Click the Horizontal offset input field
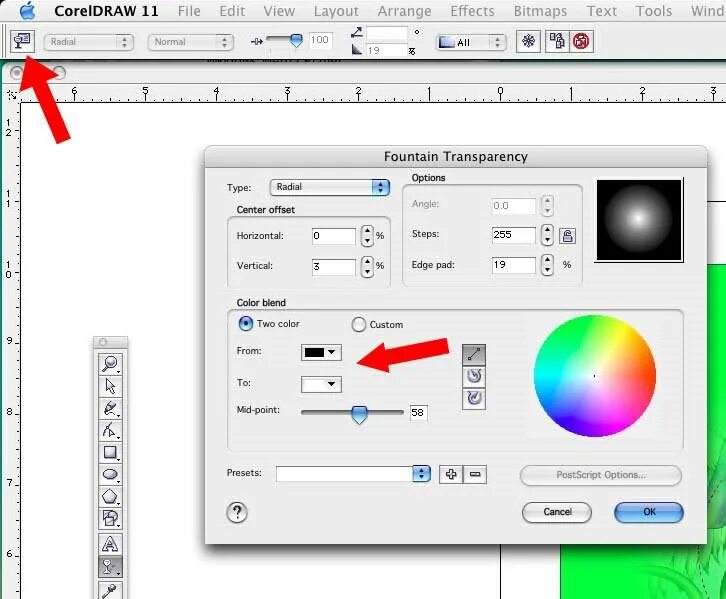 [x=334, y=236]
